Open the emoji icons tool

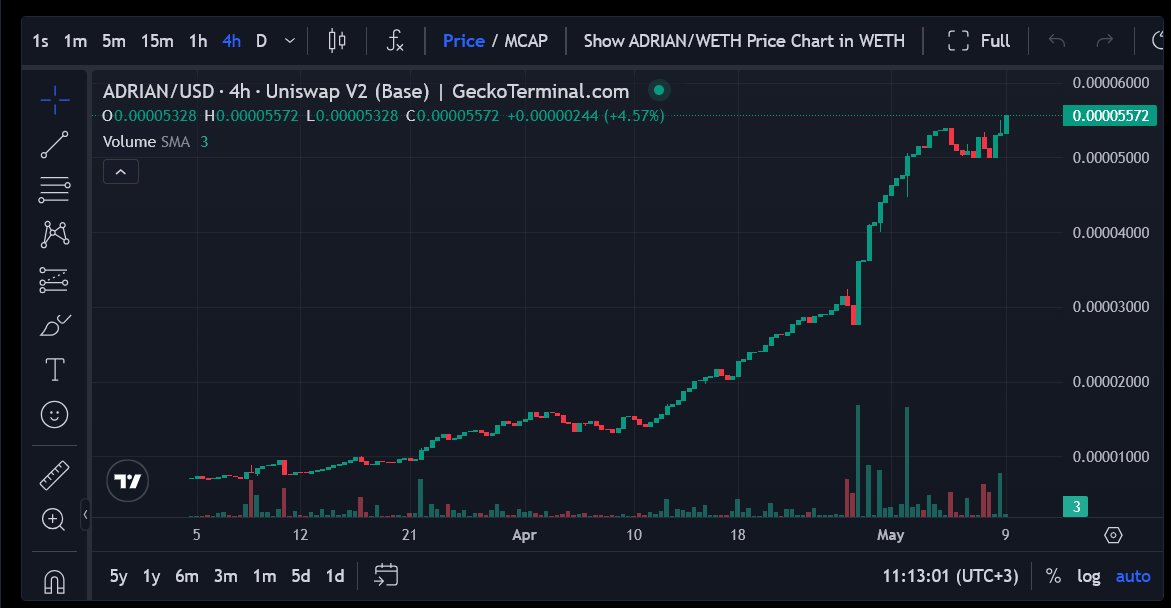coord(55,415)
